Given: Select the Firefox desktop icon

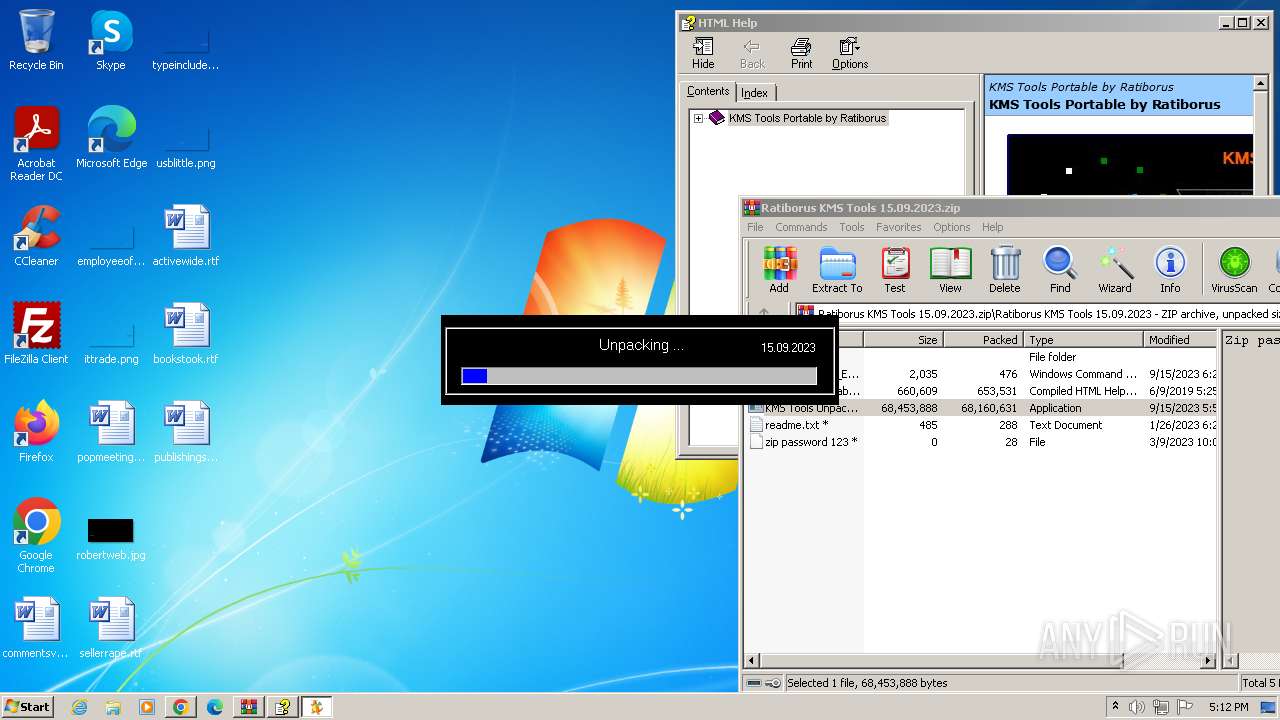Looking at the screenshot, I should tap(36, 432).
